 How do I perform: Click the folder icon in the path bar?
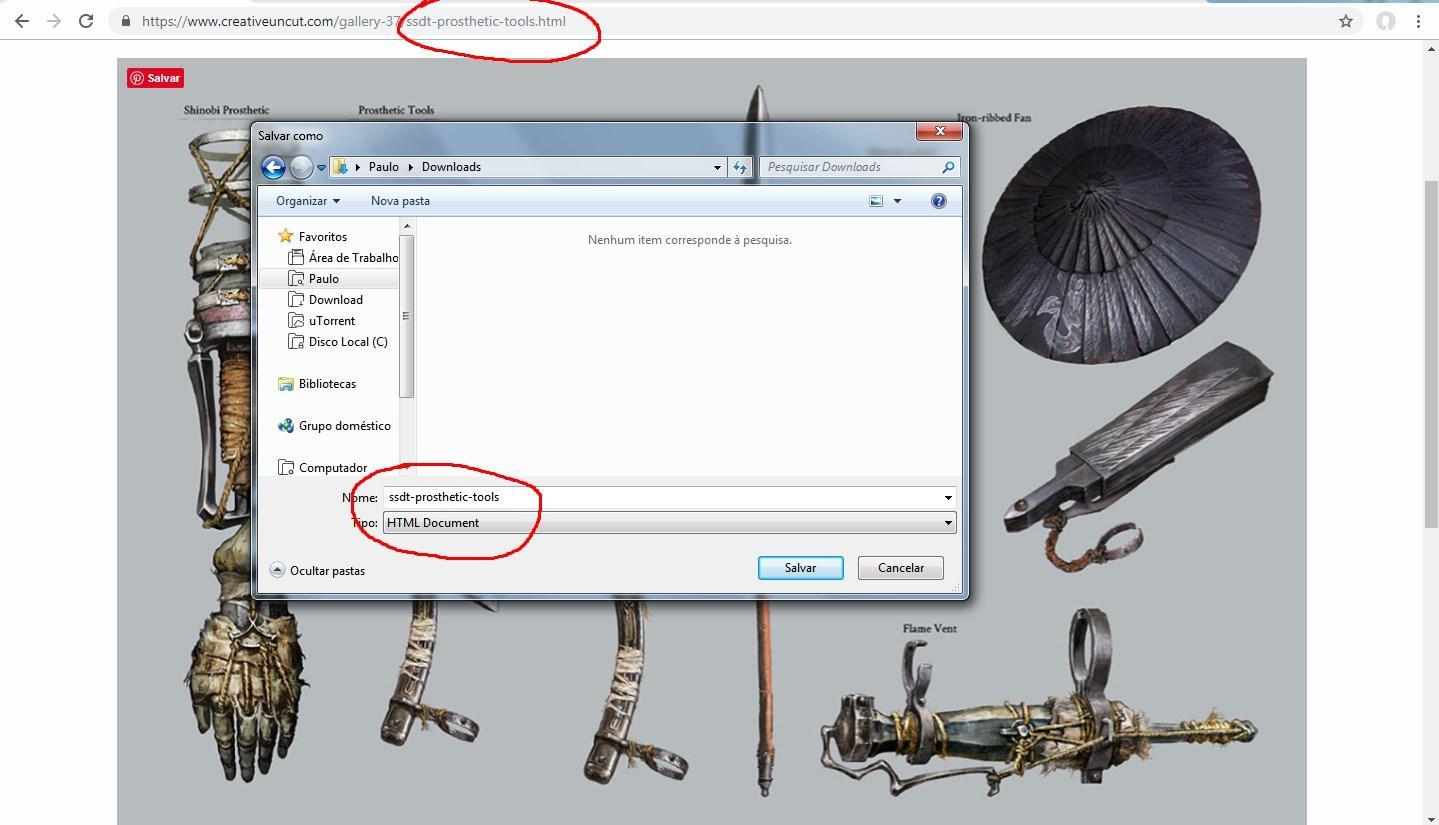(340, 167)
